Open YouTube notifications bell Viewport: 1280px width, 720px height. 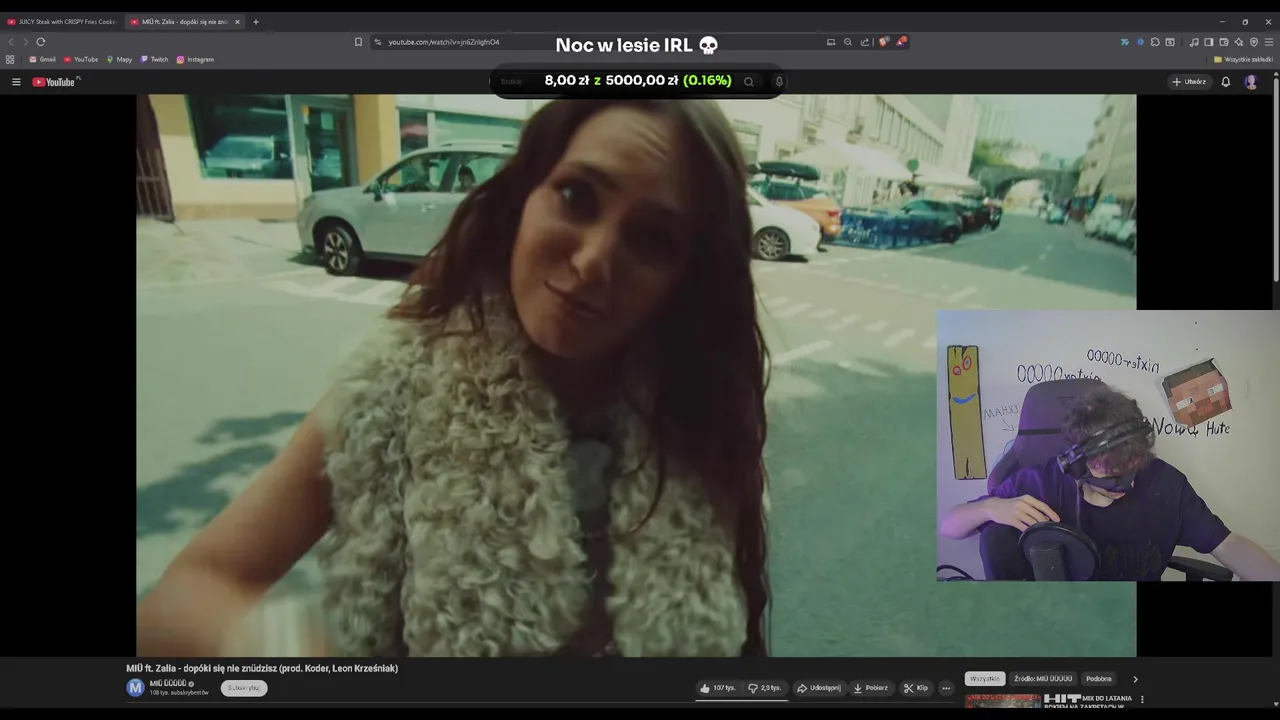click(x=1225, y=82)
